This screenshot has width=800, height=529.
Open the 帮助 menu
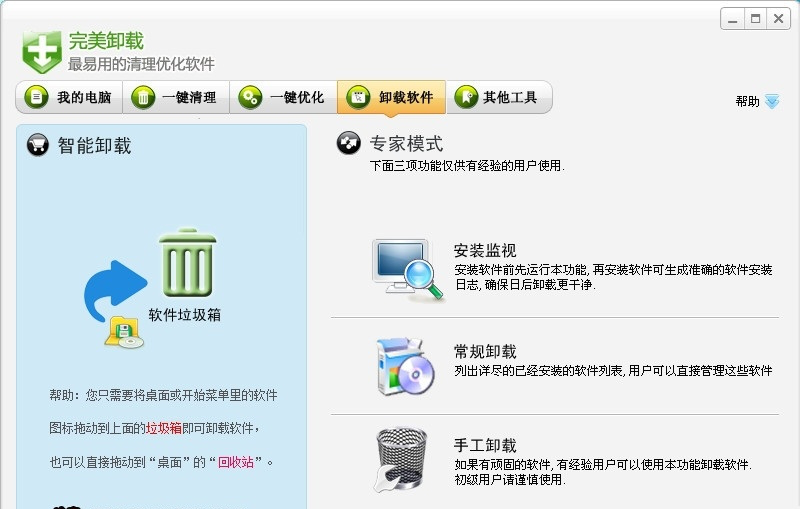pos(747,101)
